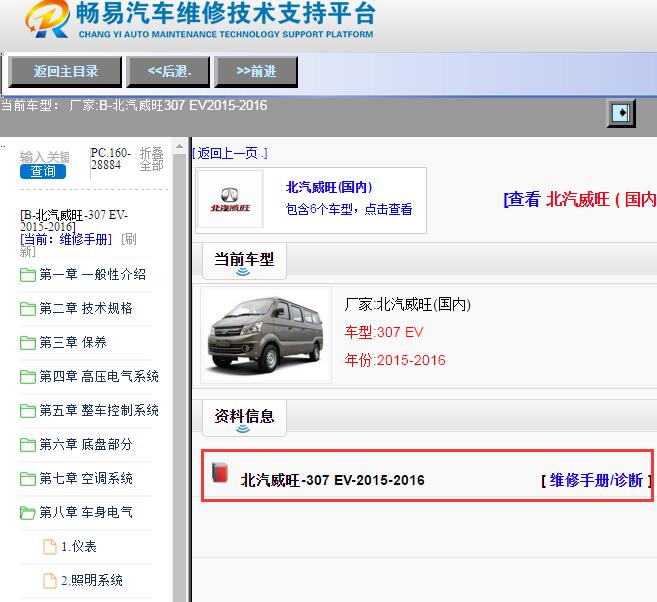Collapse chapter 第八章 车身电气
The image size is (657, 602).
tap(86, 512)
